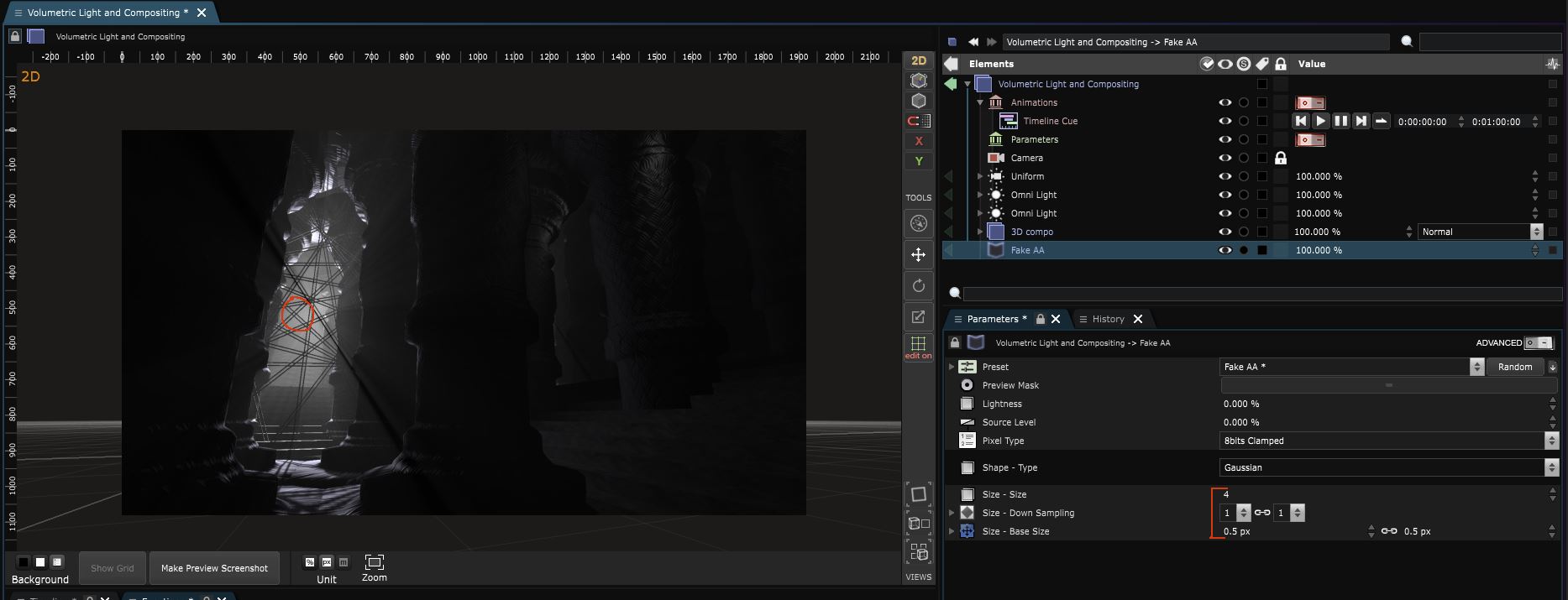Select the Parameters tab
Image resolution: width=1568 pixels, height=600 pixels.
(992, 319)
